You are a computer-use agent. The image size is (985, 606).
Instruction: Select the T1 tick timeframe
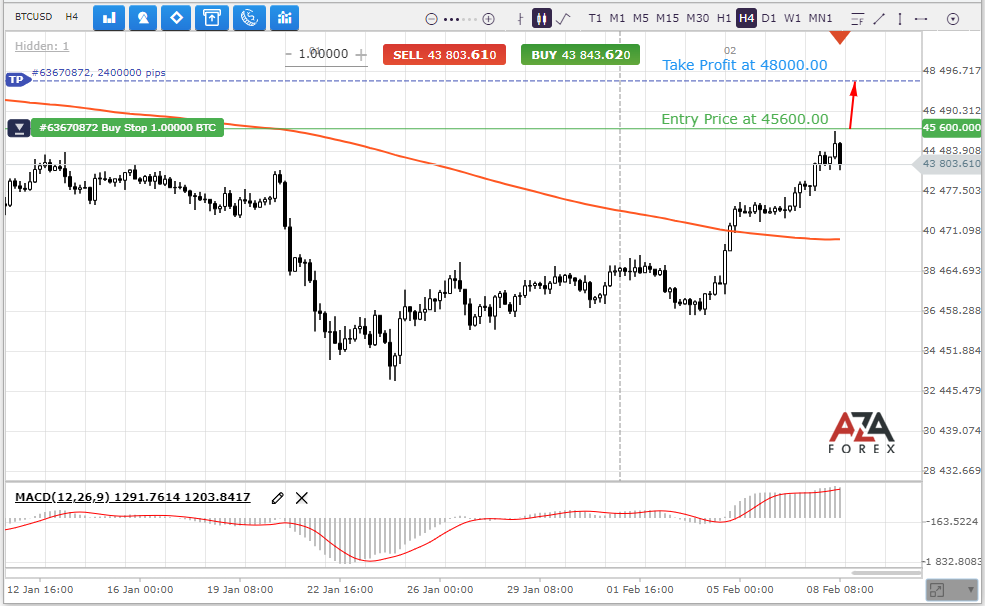(595, 18)
